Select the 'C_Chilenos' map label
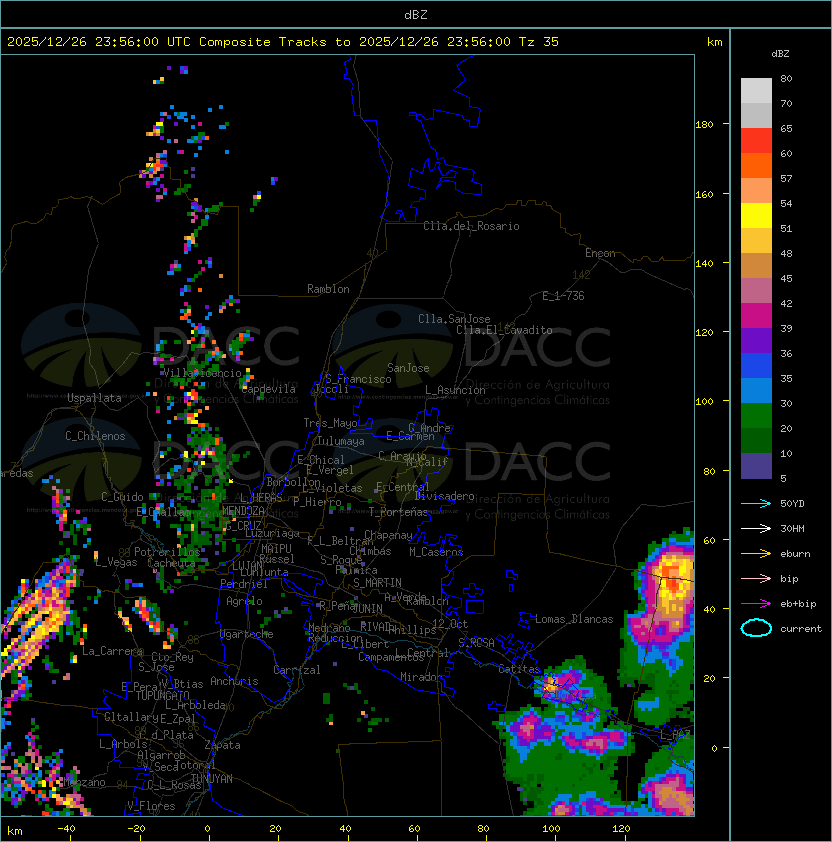832x842 pixels. pos(95,437)
